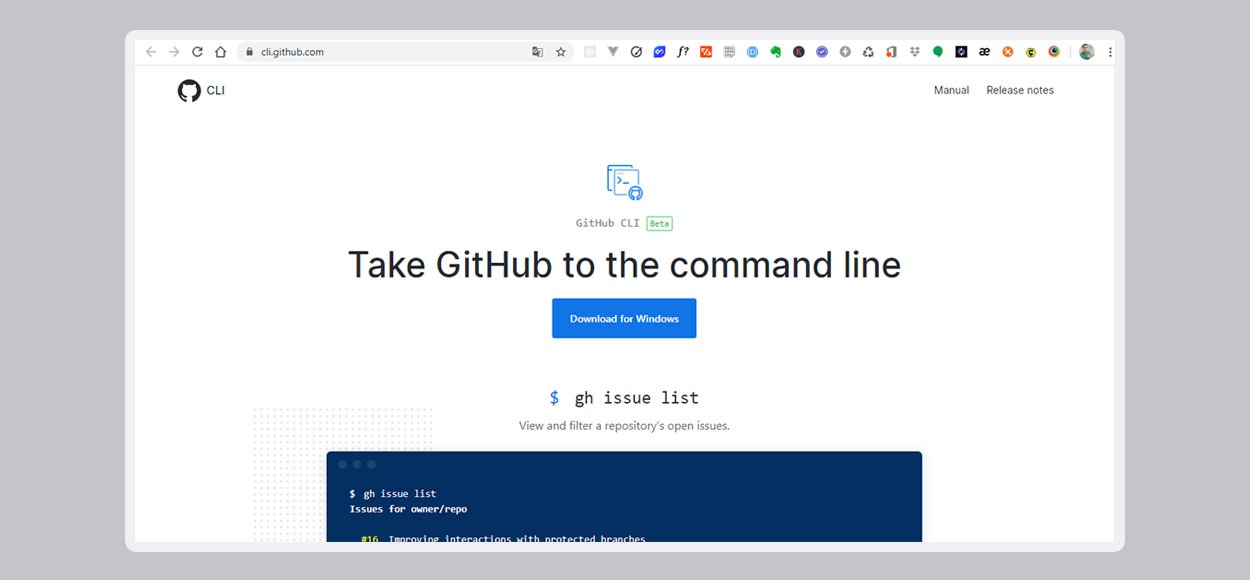Reload the cli.github.com page
The width and height of the screenshot is (1250, 580).
pos(197,52)
